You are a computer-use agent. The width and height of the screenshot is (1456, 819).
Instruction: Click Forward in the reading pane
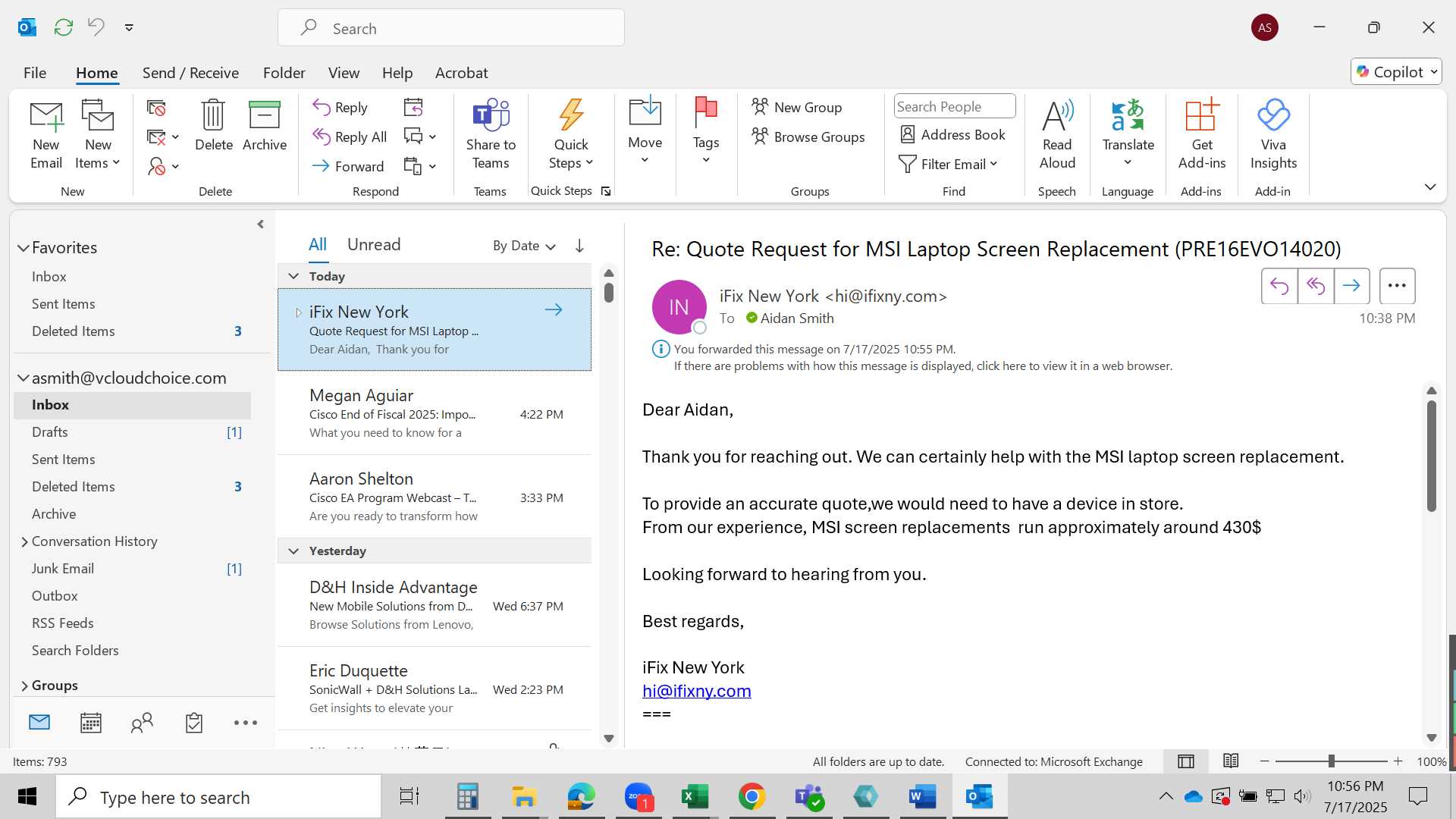tap(1351, 286)
